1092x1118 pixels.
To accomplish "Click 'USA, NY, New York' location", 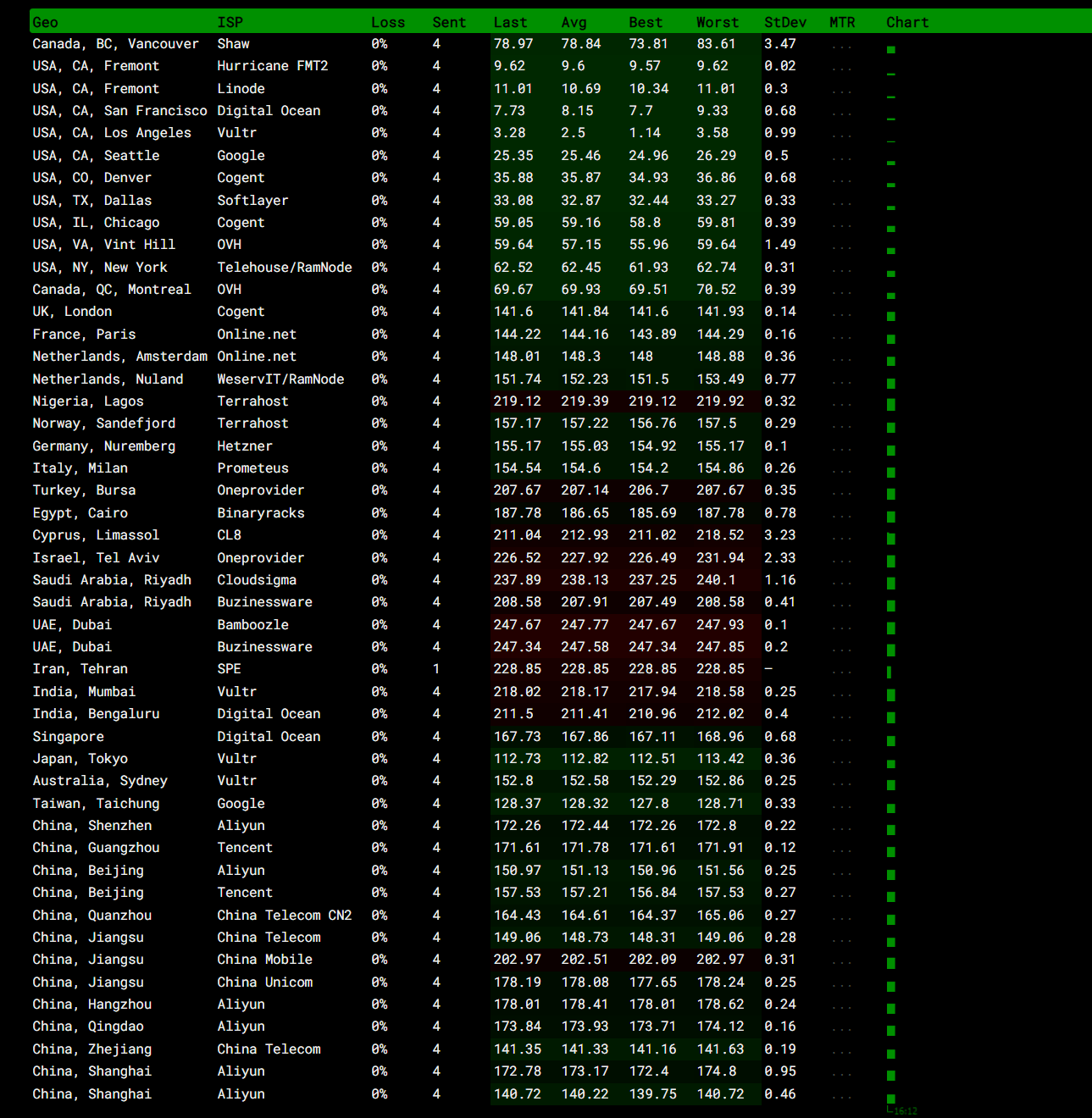I will [x=100, y=268].
